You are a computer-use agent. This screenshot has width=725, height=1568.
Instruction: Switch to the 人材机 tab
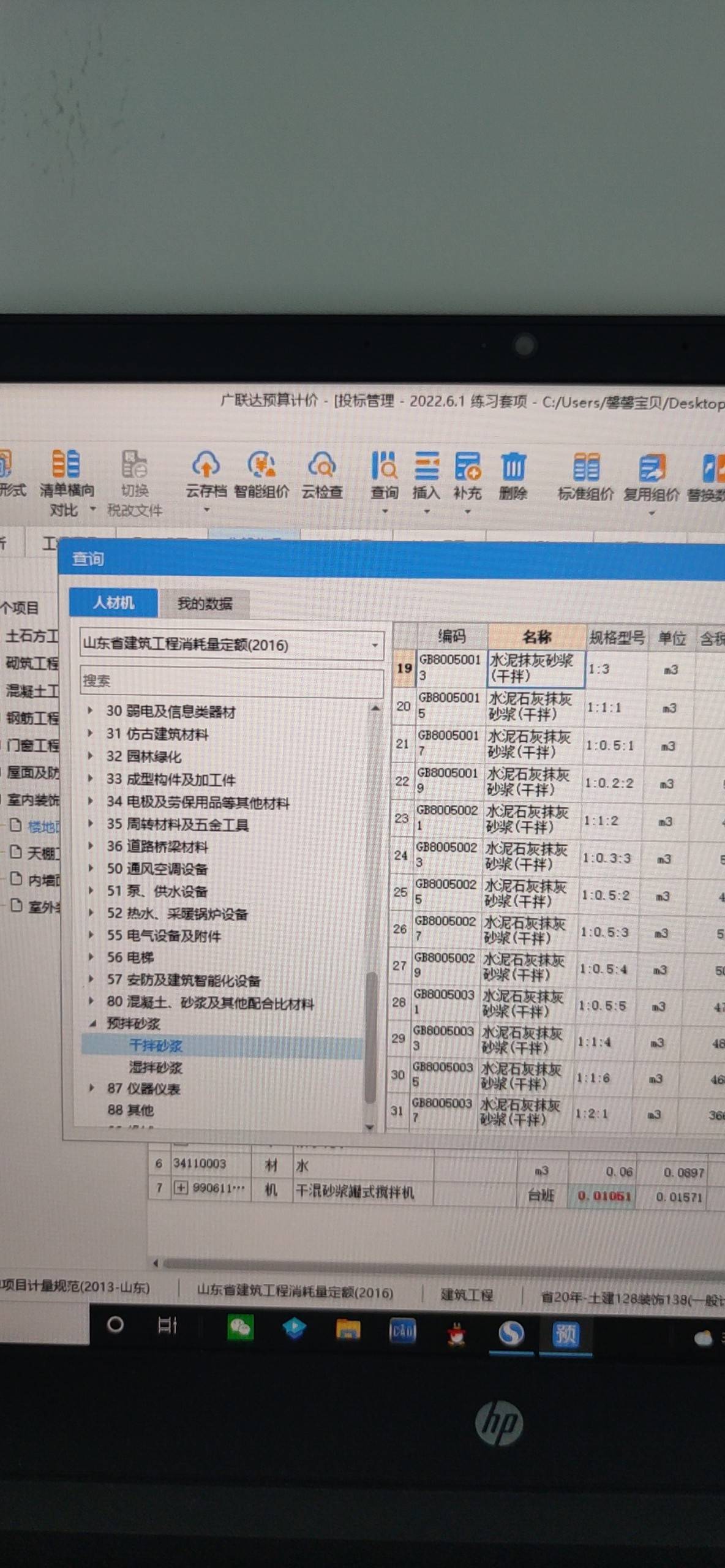(x=113, y=603)
